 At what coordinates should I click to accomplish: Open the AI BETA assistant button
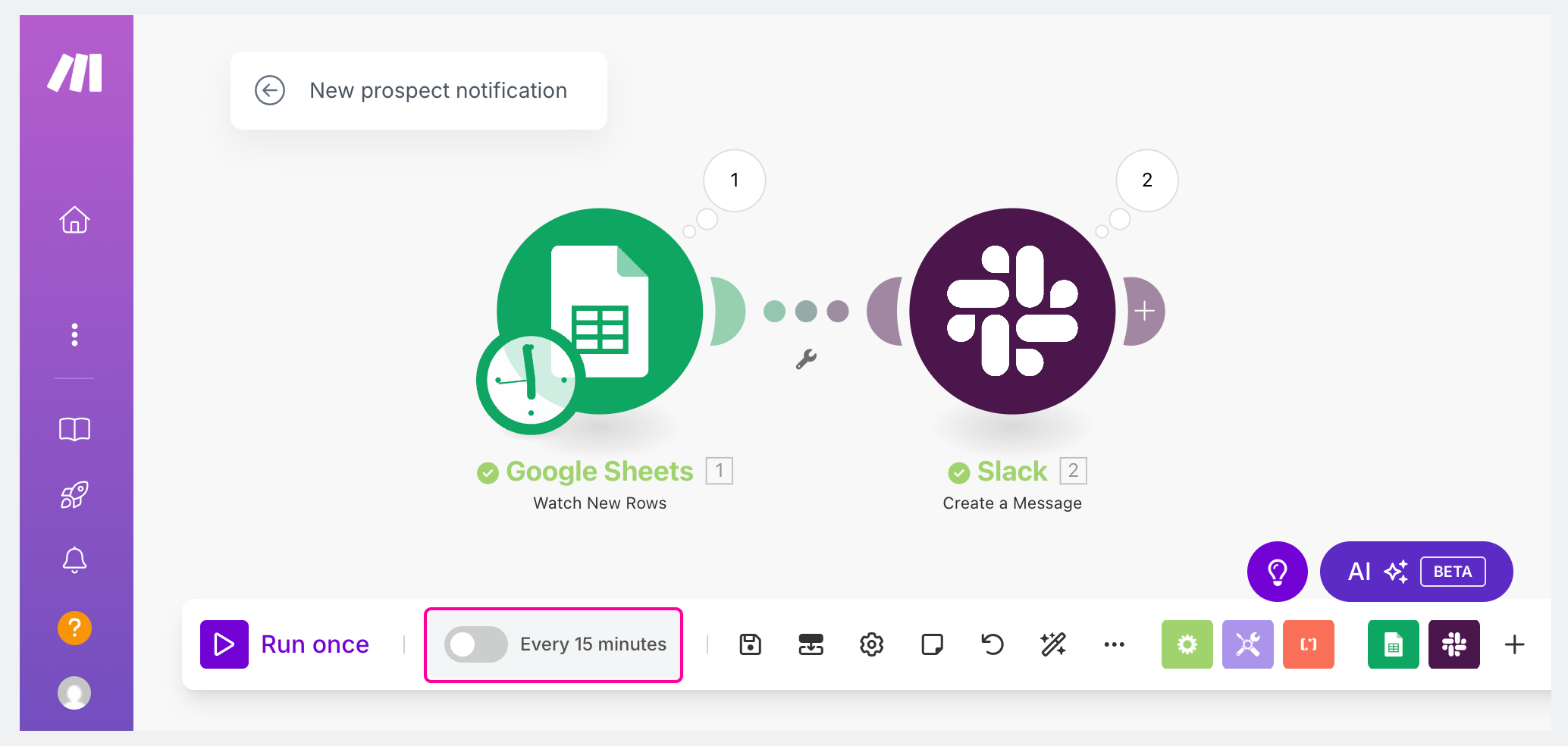click(x=1416, y=572)
